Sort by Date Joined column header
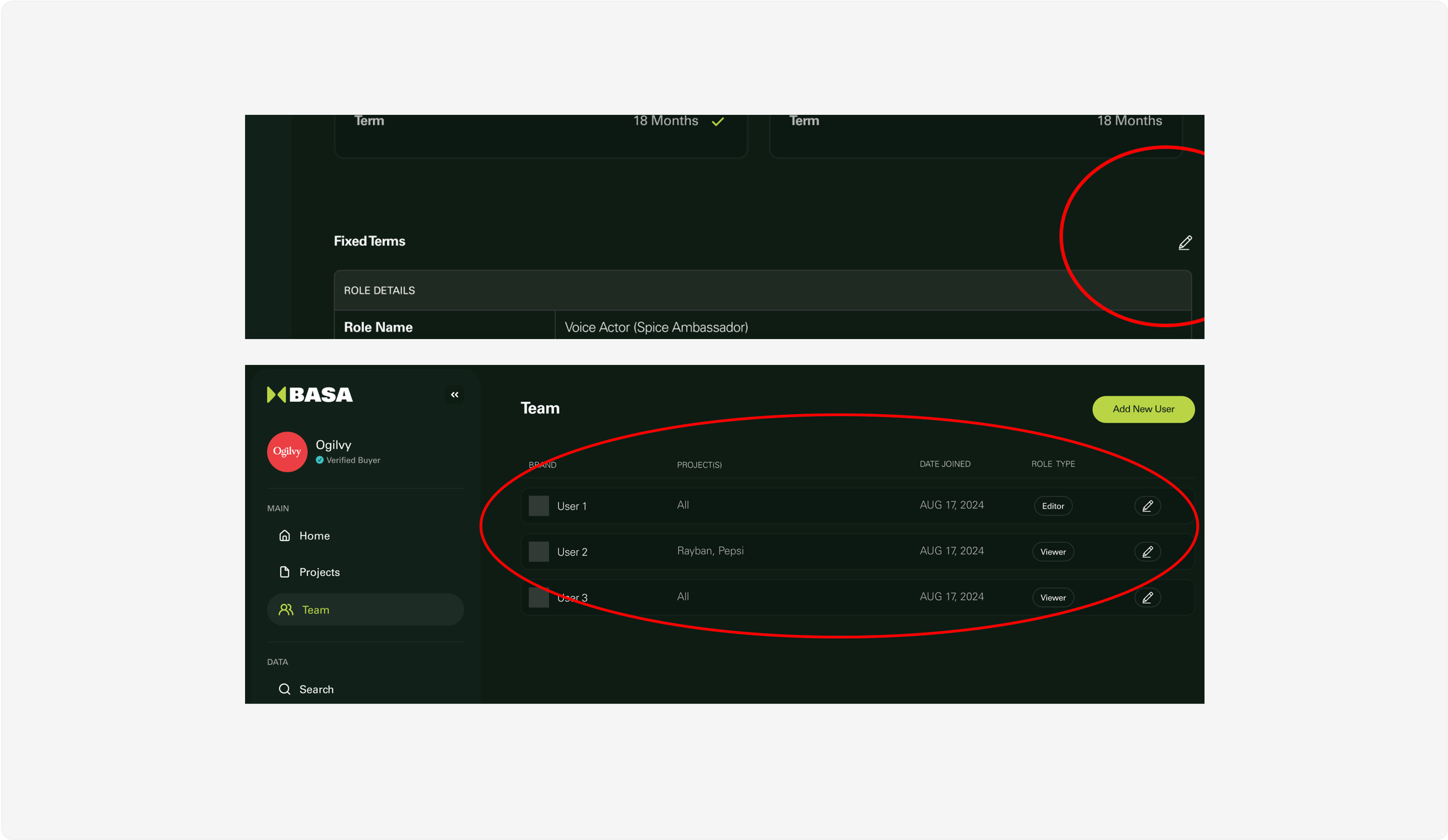Image resolution: width=1448 pixels, height=840 pixels. [945, 464]
